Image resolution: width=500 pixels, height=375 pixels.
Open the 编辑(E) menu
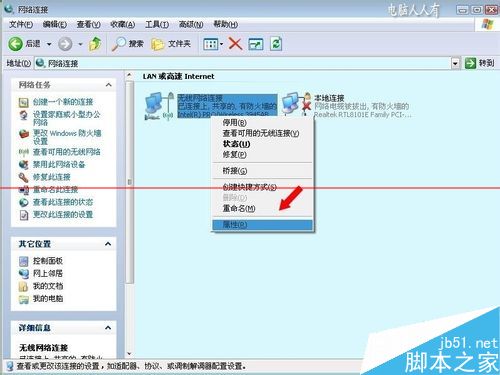pos(55,24)
